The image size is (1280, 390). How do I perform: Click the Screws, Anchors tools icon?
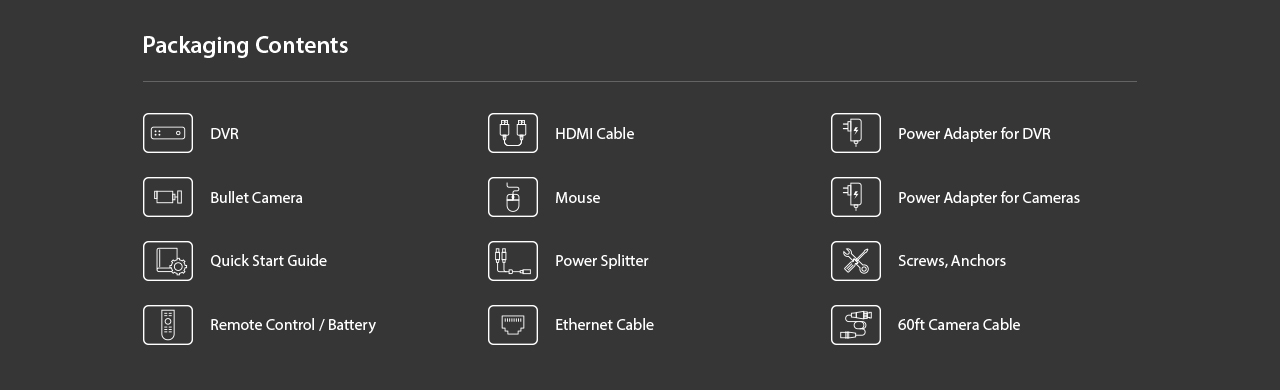pos(856,261)
